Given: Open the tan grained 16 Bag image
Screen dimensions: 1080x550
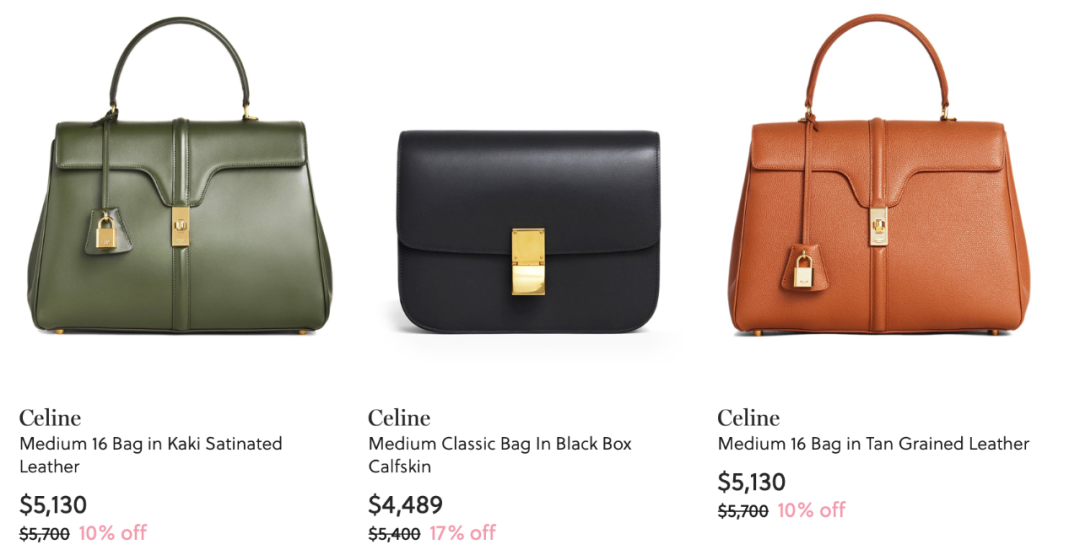Looking at the screenshot, I should click(878, 175).
